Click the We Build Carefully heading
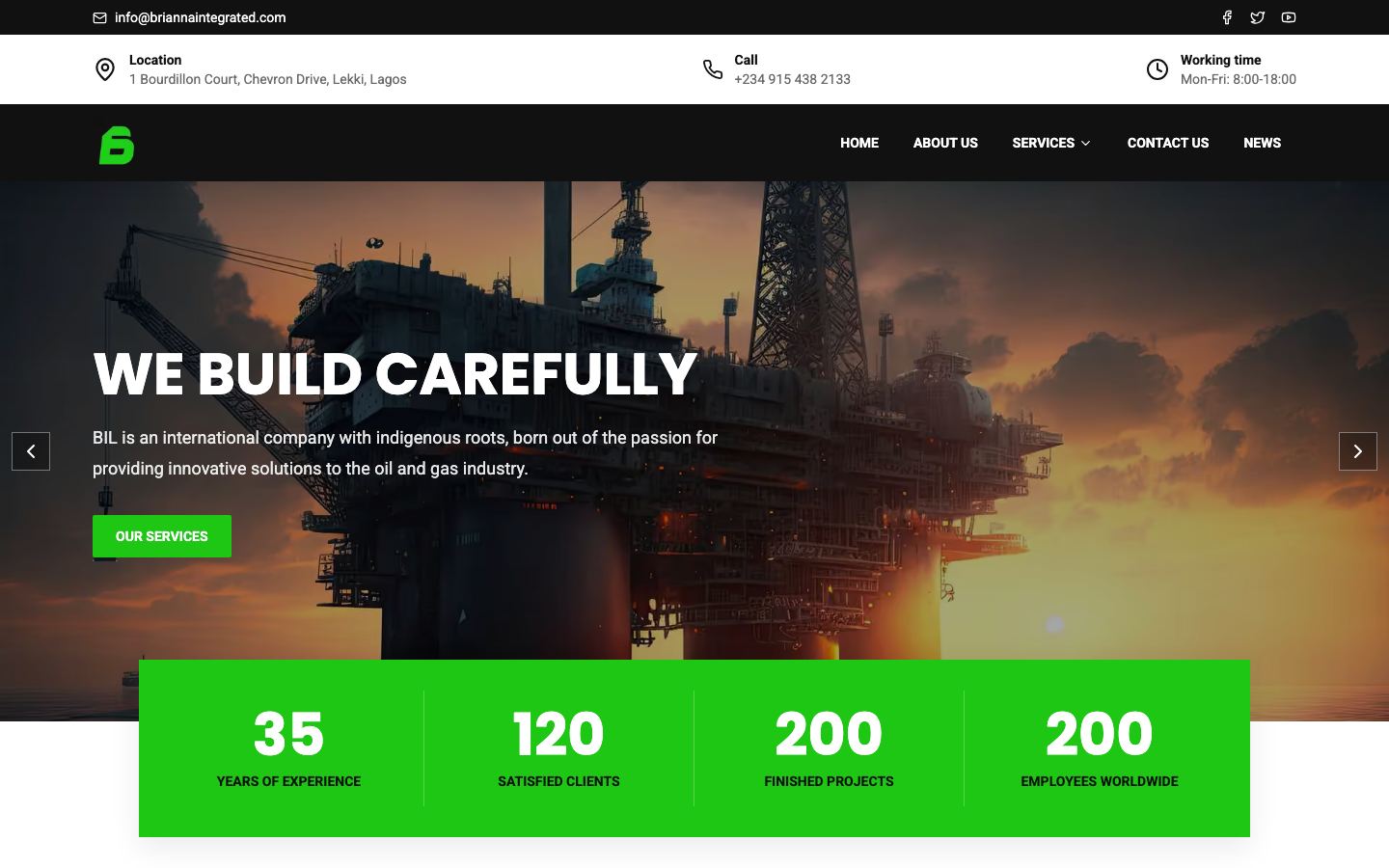The image size is (1389, 868). pyautogui.click(x=395, y=374)
